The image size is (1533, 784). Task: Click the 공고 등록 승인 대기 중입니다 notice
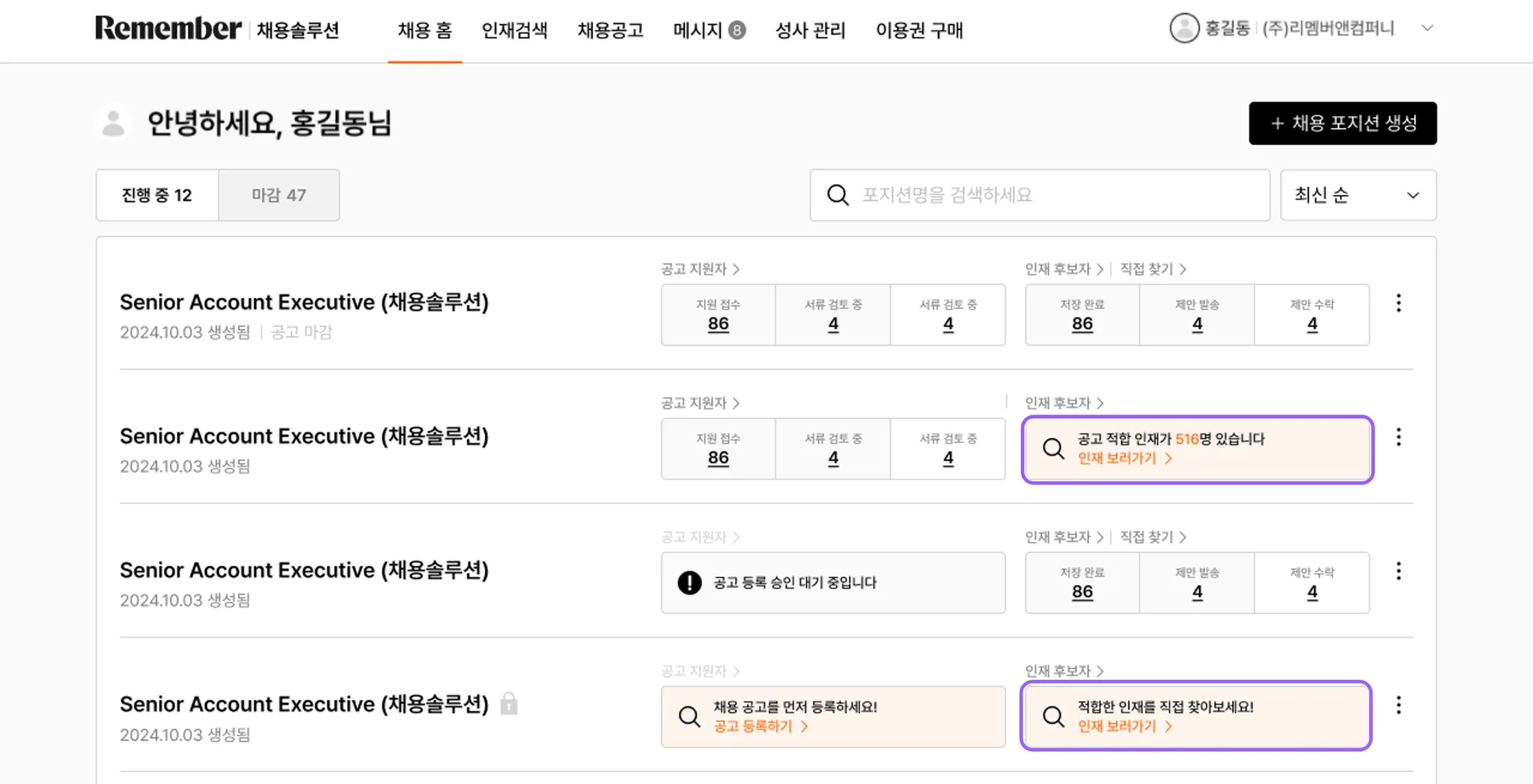coord(833,583)
